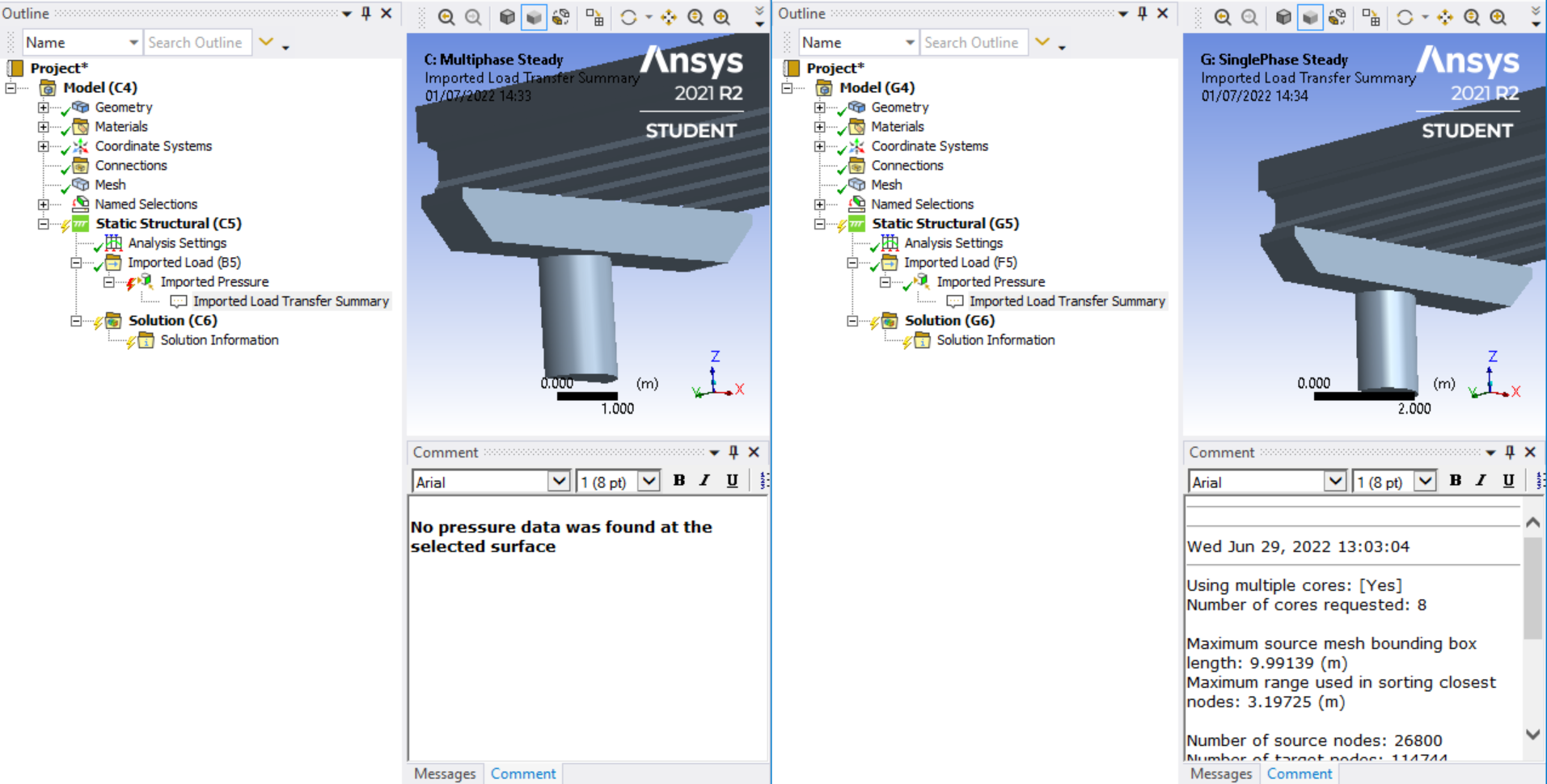The height and width of the screenshot is (784, 1547).
Task: Select Imported Load (F5) in the outline
Action: pos(960,263)
